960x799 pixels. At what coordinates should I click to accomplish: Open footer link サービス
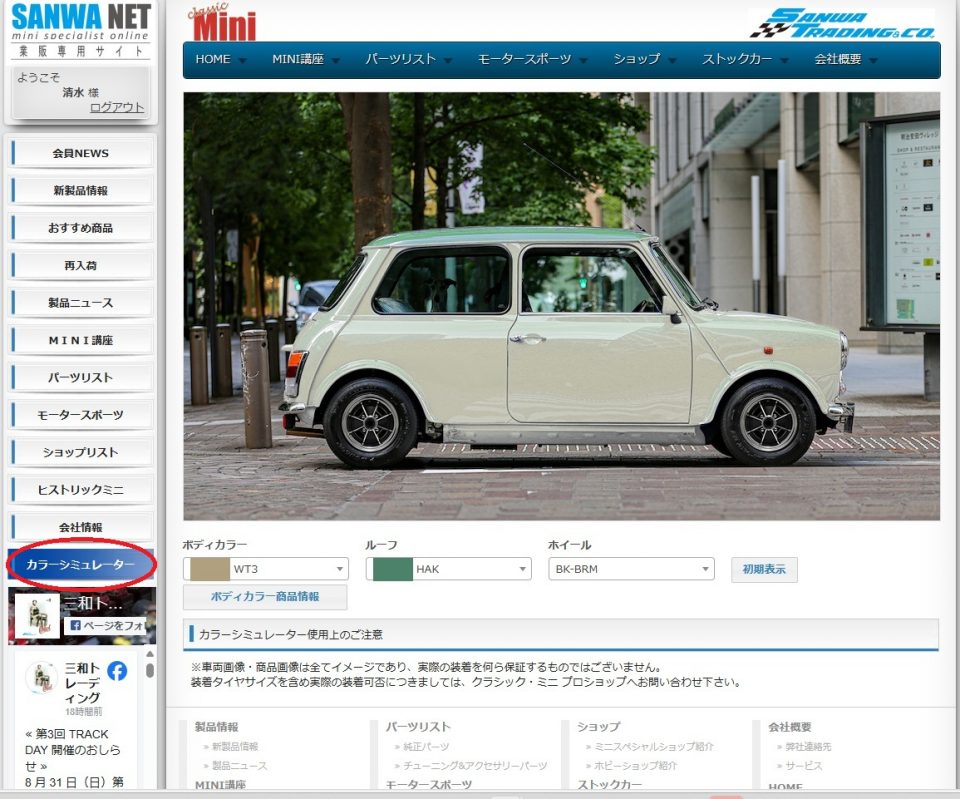point(804,765)
